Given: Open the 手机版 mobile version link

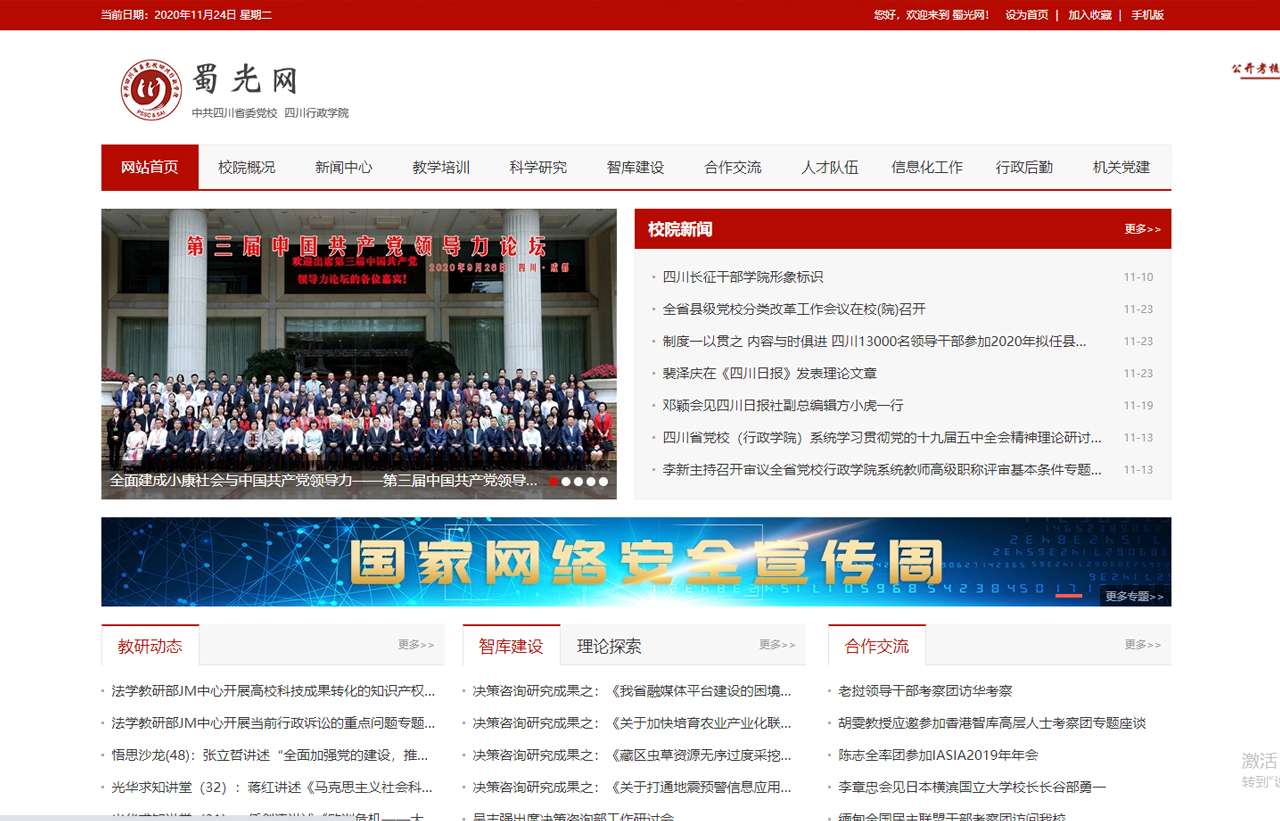Looking at the screenshot, I should point(1147,15).
